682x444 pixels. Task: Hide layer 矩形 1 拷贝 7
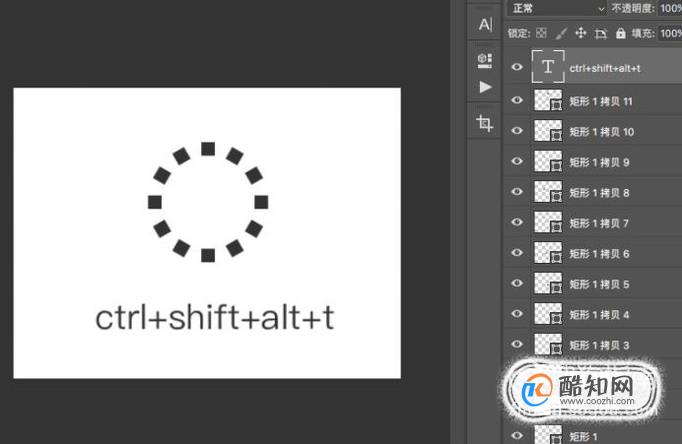517,222
